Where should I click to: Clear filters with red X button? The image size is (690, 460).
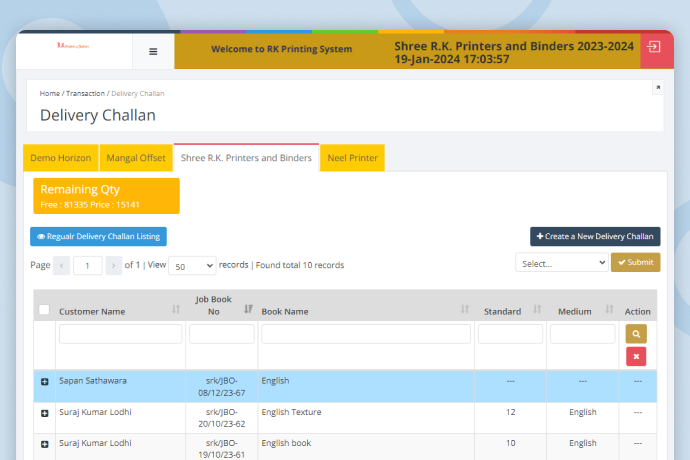(x=636, y=357)
